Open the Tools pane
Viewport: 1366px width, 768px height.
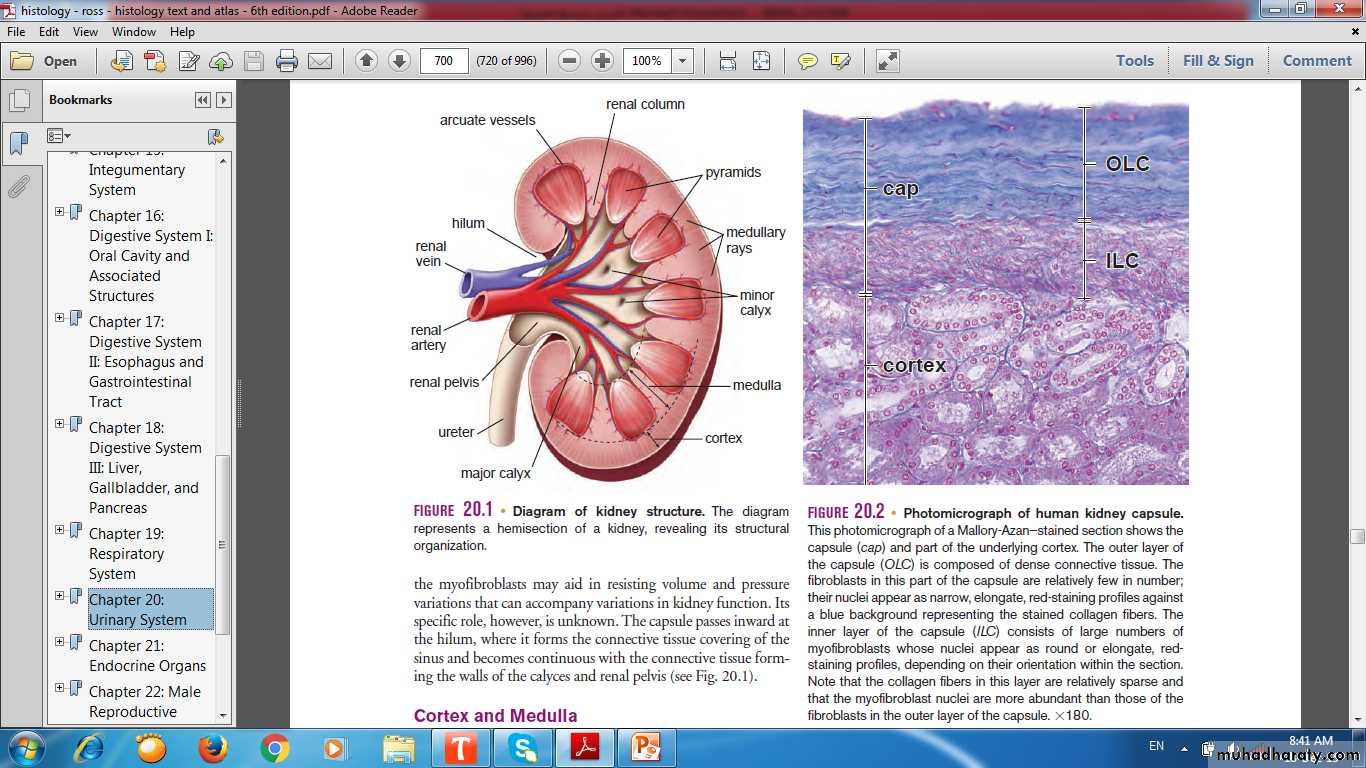(1134, 61)
